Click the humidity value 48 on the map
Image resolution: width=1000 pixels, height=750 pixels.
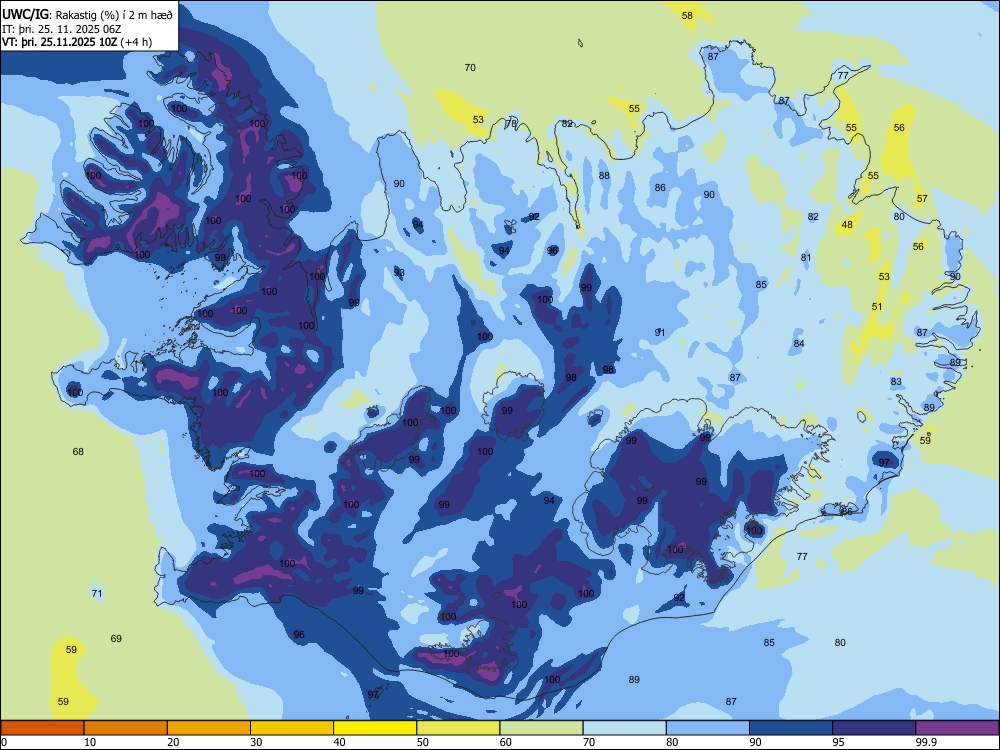[x=847, y=224]
